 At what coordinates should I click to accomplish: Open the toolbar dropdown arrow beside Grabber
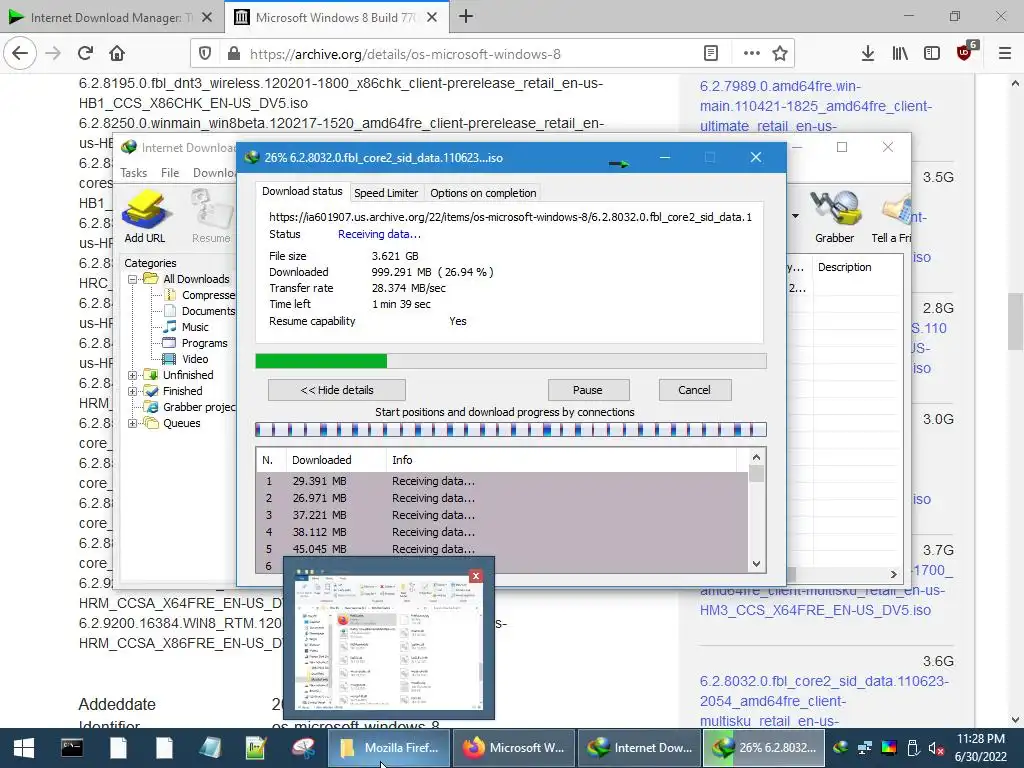795,216
